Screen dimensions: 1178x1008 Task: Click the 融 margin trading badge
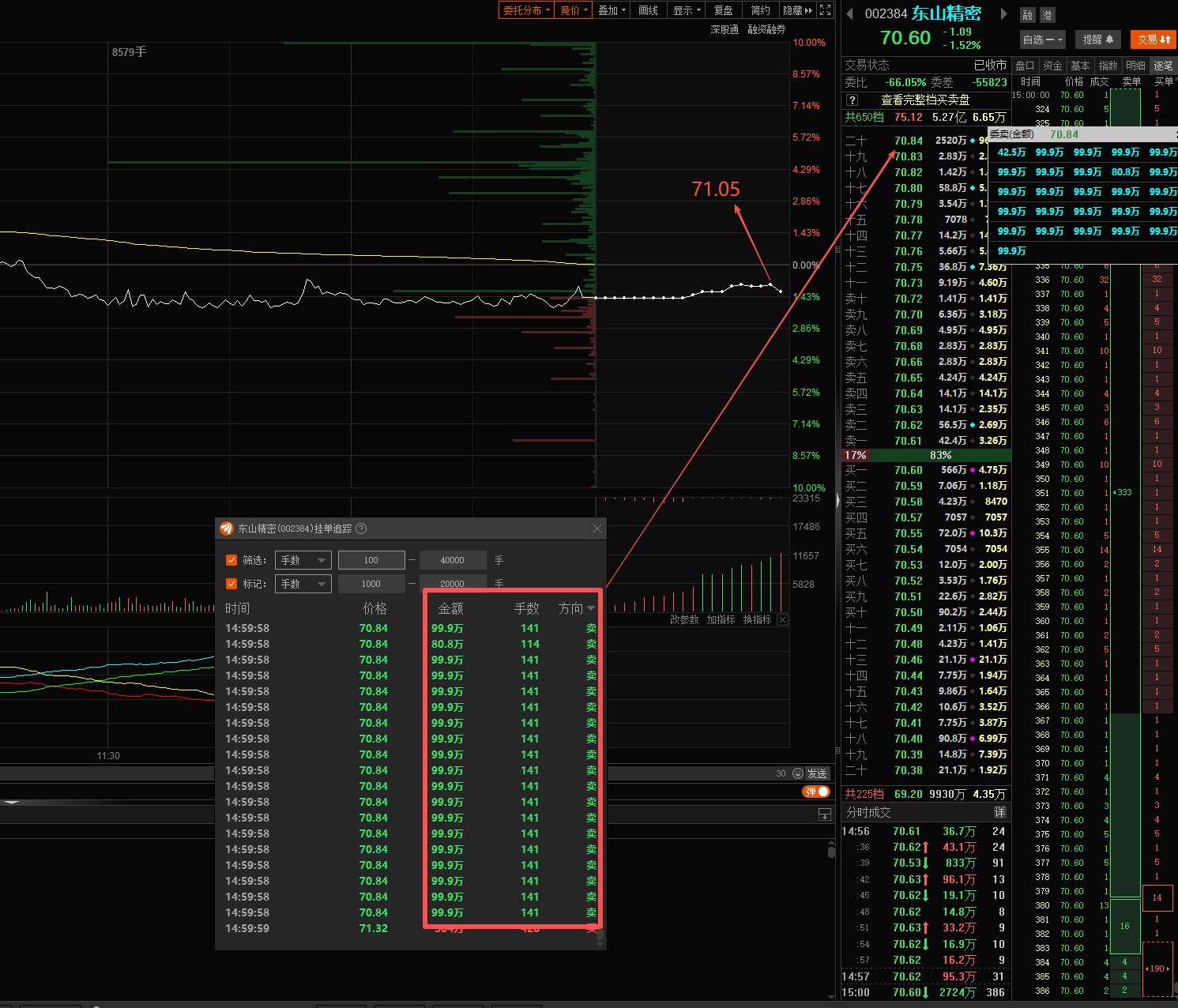[1027, 15]
